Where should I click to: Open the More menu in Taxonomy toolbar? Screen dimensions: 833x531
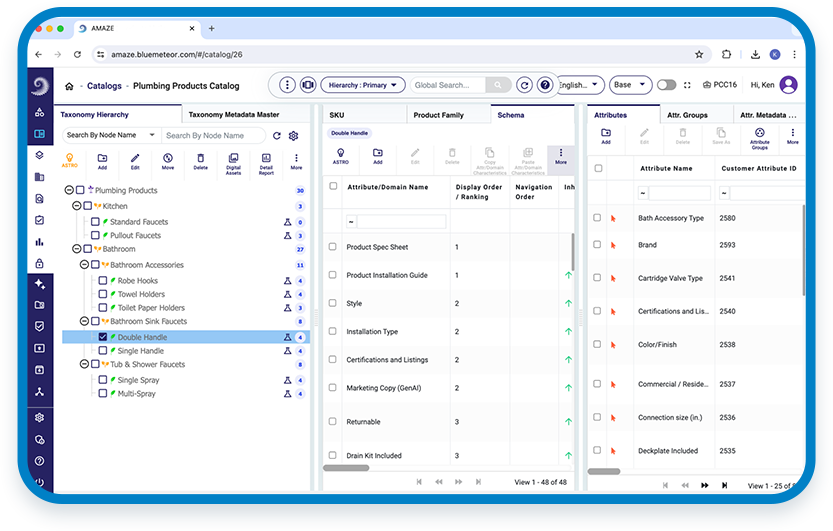296,161
